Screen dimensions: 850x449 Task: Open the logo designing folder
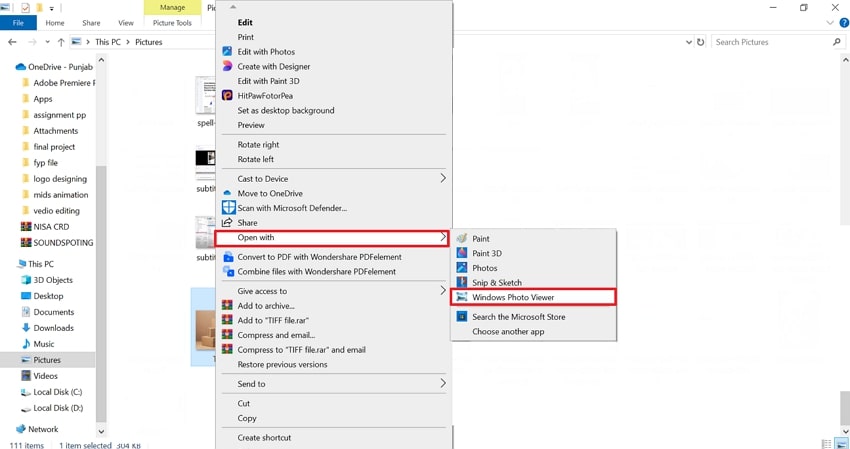point(60,178)
